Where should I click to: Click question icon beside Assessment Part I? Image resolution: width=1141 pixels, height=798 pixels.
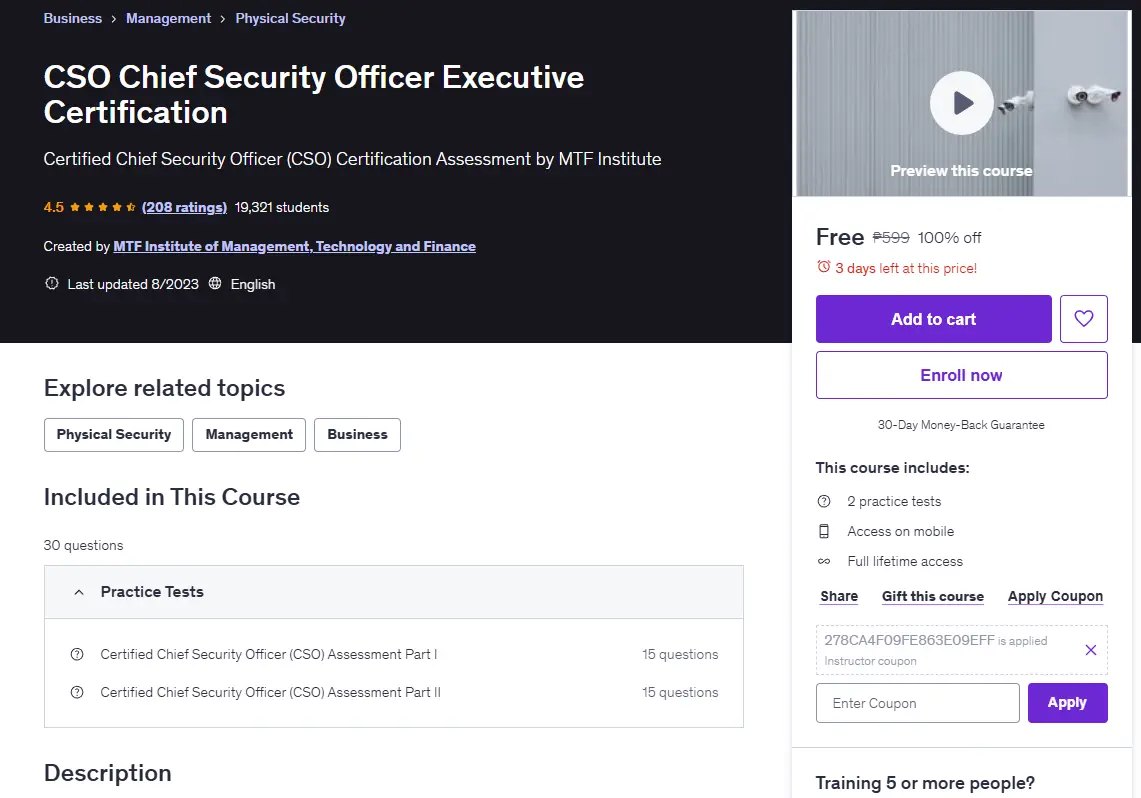coord(76,654)
